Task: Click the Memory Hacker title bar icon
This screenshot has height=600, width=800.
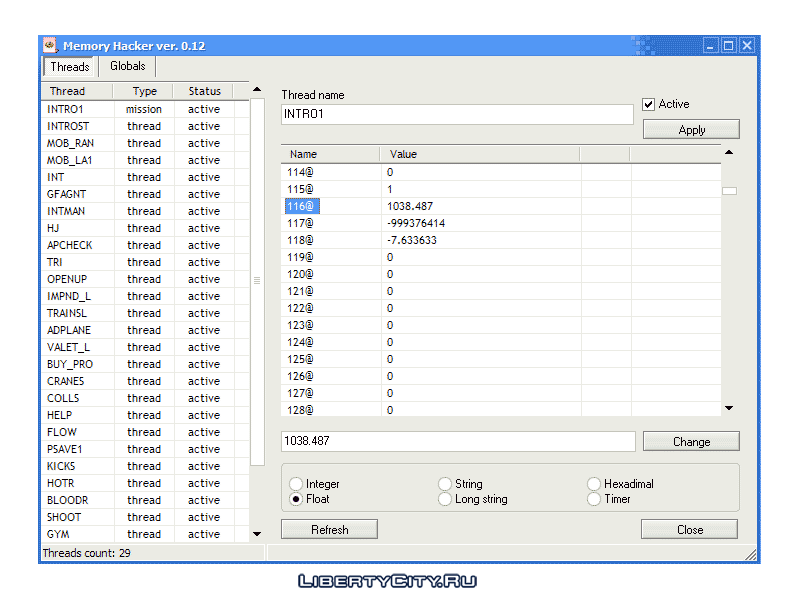Action: click(x=50, y=46)
